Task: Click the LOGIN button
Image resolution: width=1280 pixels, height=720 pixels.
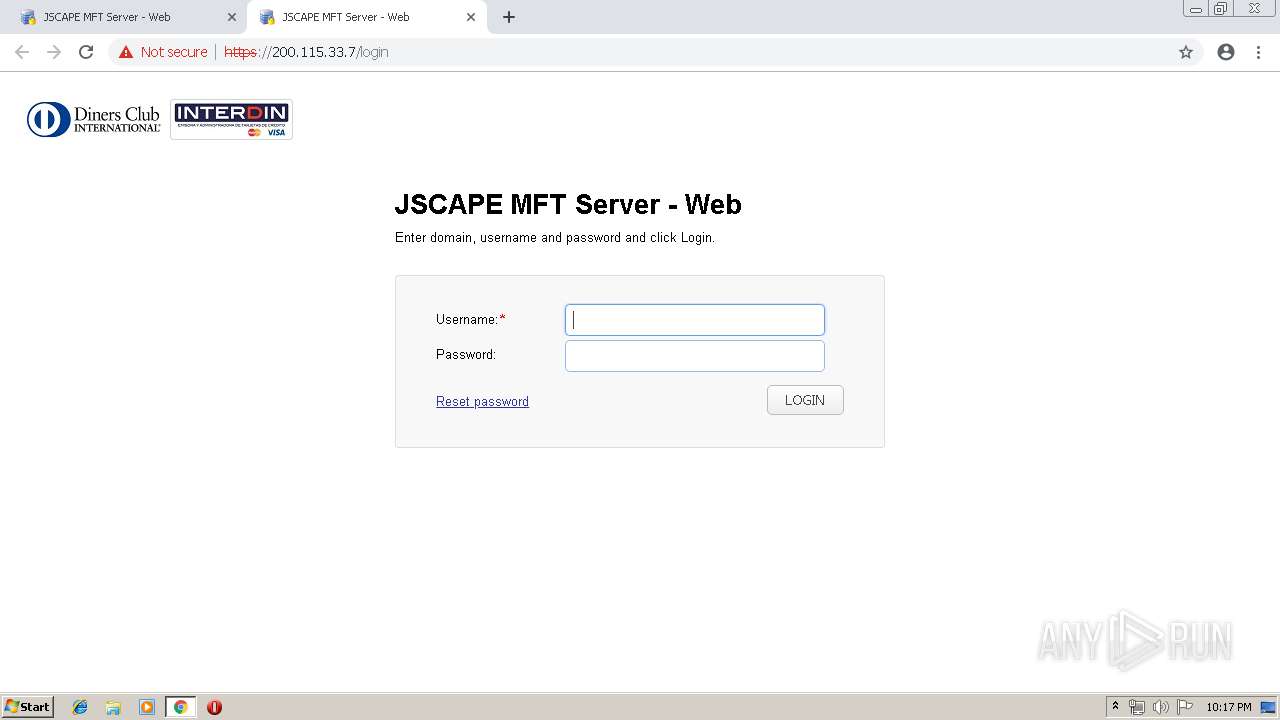Action: (805, 400)
